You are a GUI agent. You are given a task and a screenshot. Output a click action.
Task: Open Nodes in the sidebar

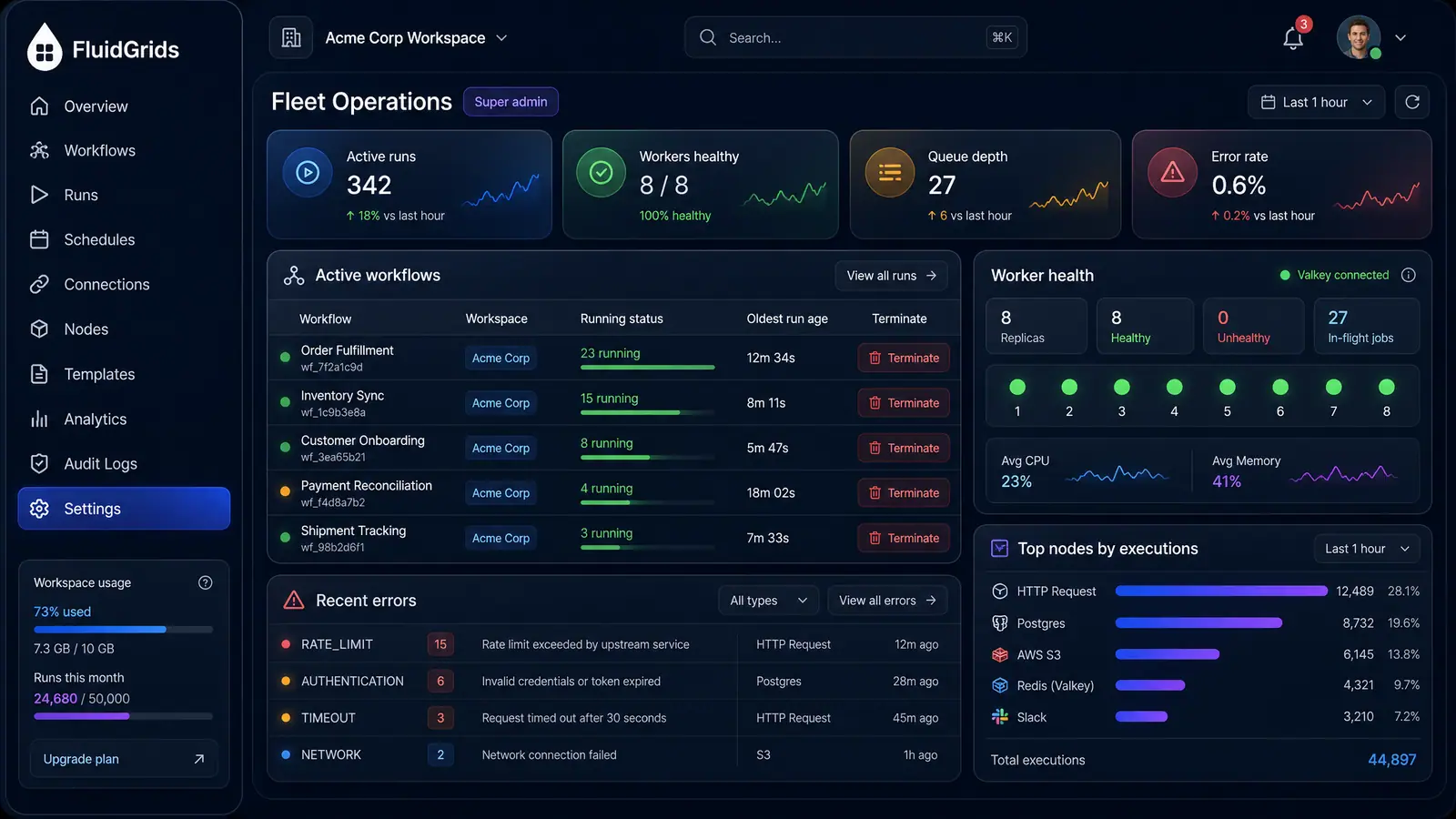pos(124,329)
